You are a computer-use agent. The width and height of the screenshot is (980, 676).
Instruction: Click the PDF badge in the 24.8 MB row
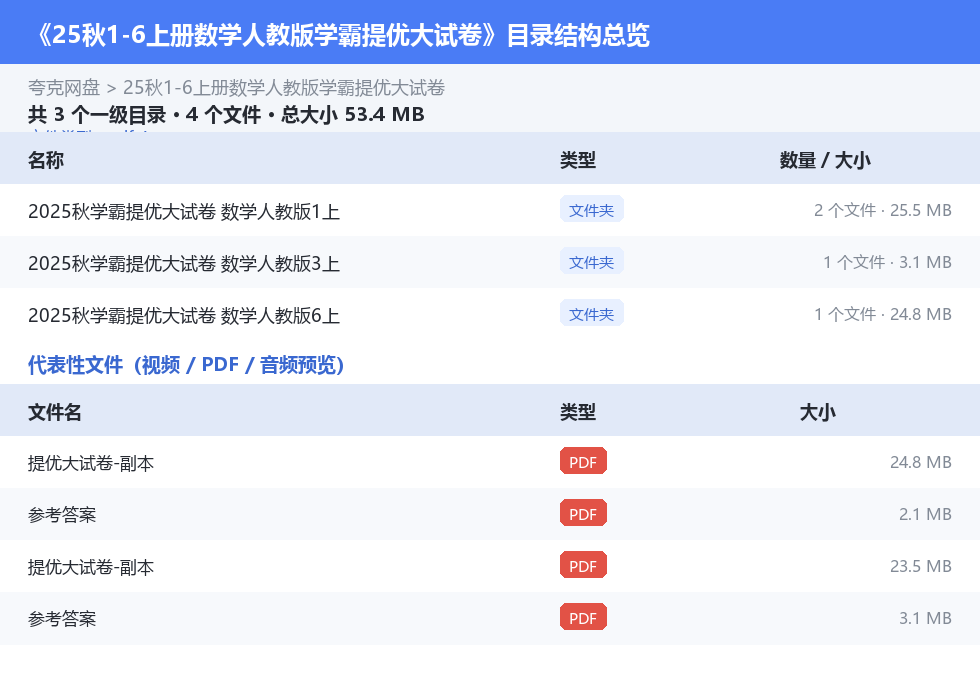pyautogui.click(x=583, y=462)
